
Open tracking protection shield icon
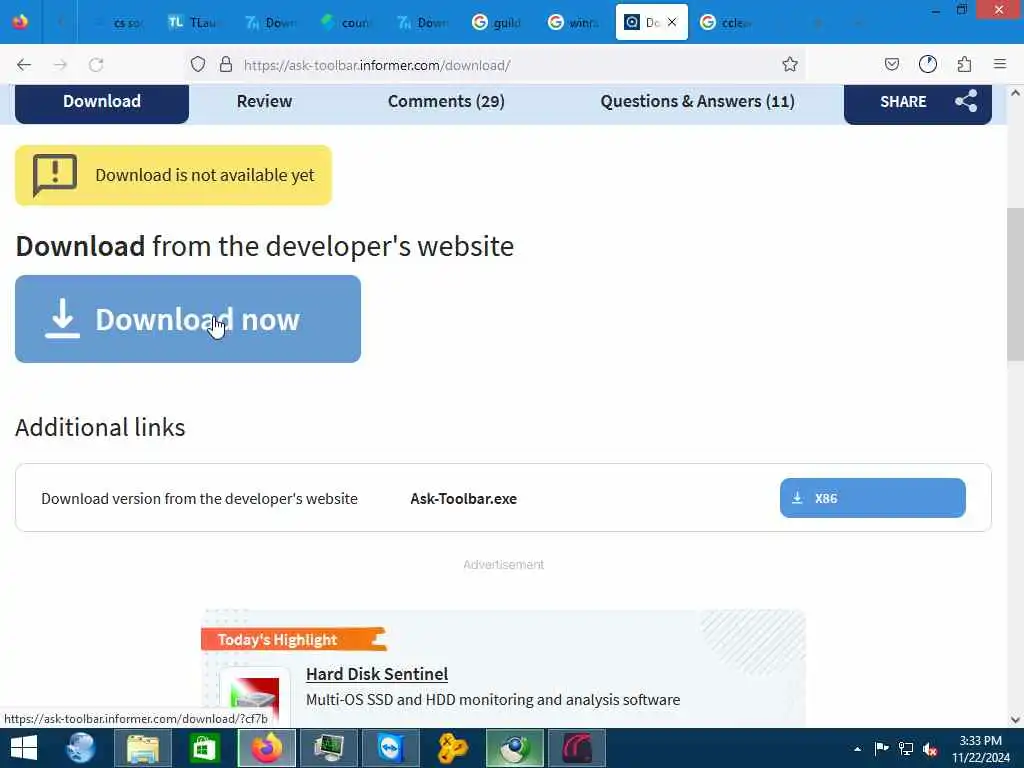(198, 65)
